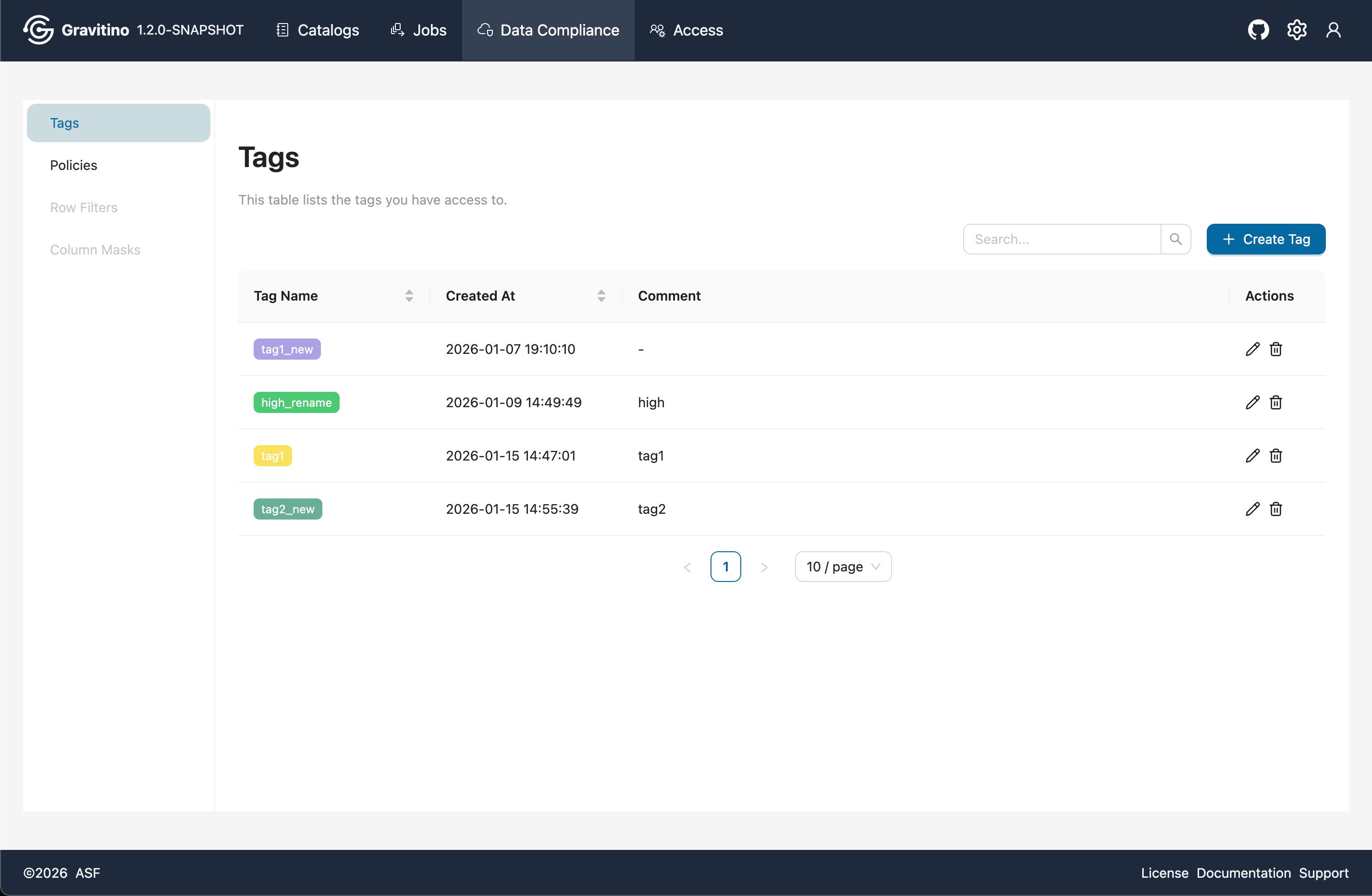Viewport: 1372px width, 896px height.
Task: Open the settings gear icon
Action: (1297, 30)
